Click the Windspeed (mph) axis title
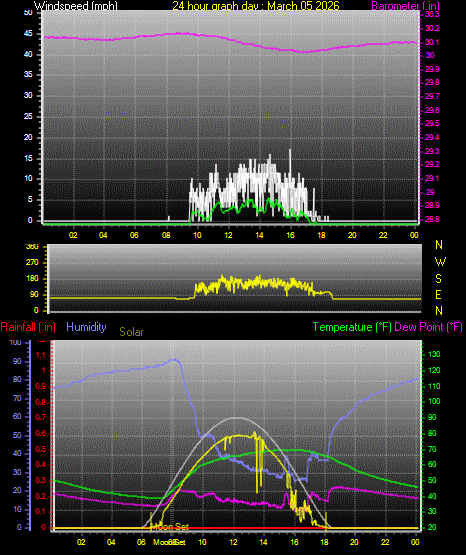 [76, 5]
